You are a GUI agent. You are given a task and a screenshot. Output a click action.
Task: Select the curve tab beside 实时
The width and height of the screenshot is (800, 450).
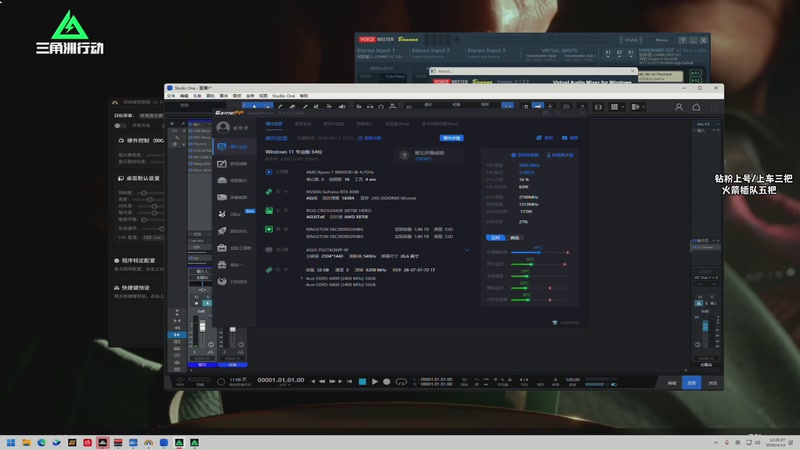[514, 238]
